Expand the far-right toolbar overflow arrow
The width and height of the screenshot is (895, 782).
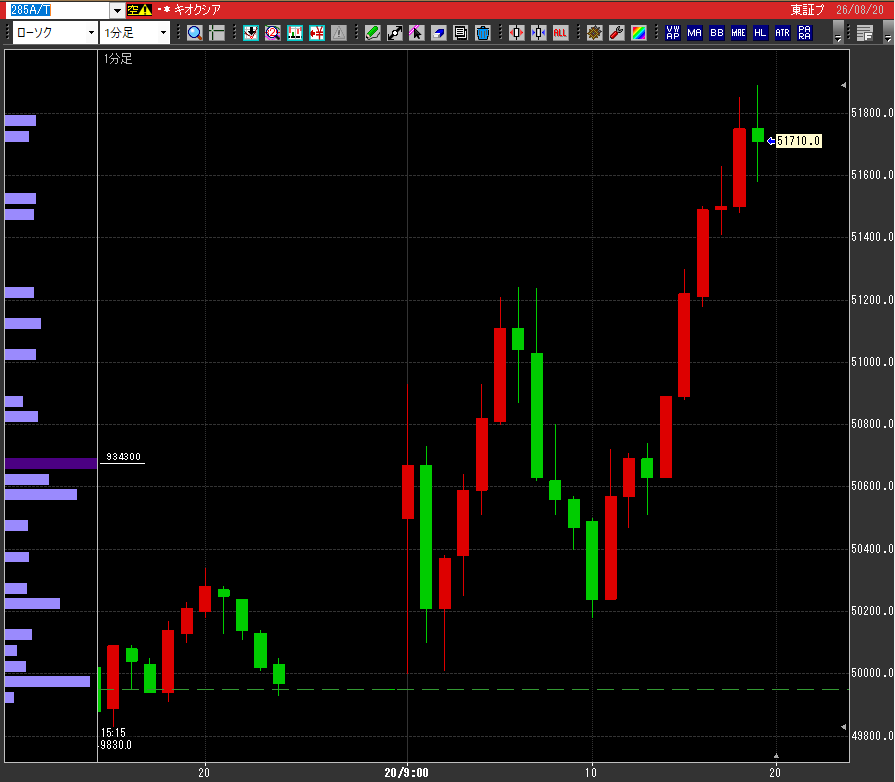pos(888,33)
